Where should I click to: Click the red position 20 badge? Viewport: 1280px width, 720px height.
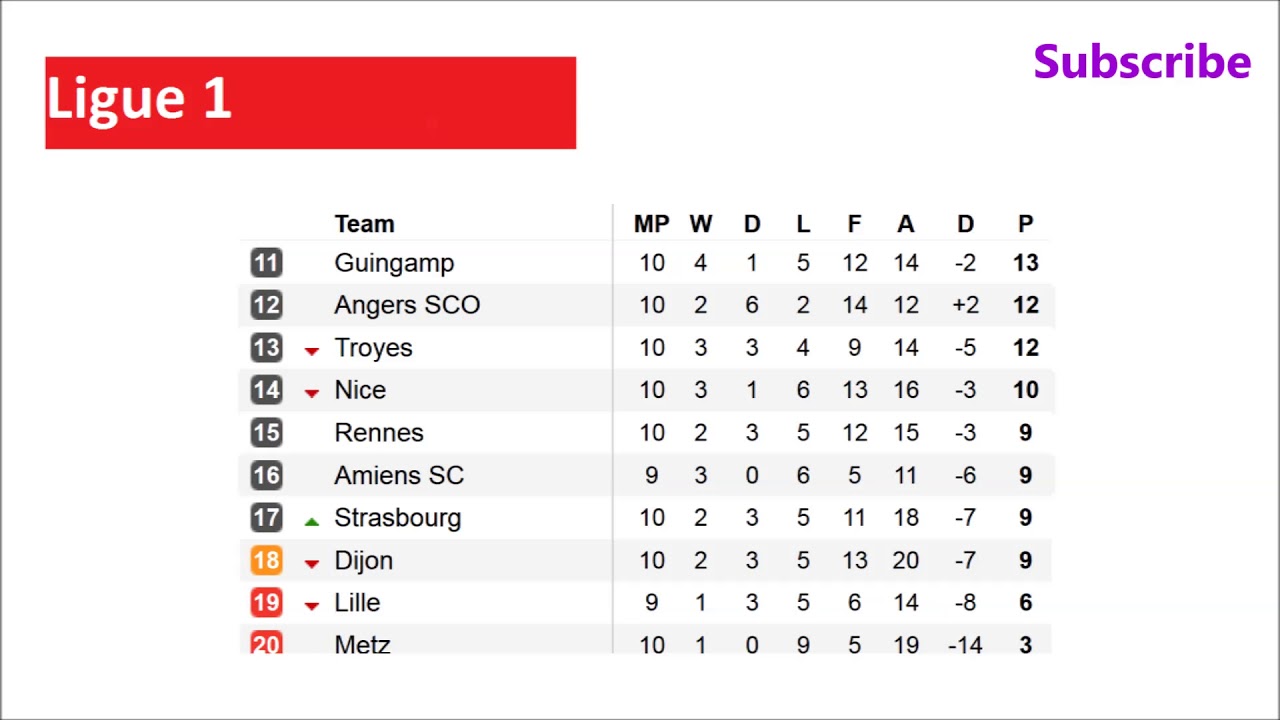(266, 644)
